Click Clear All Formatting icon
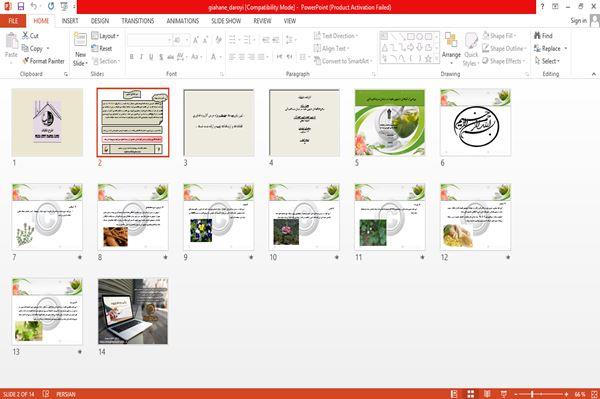Screen dimensions: 600x399 pyautogui.click(x=218, y=40)
